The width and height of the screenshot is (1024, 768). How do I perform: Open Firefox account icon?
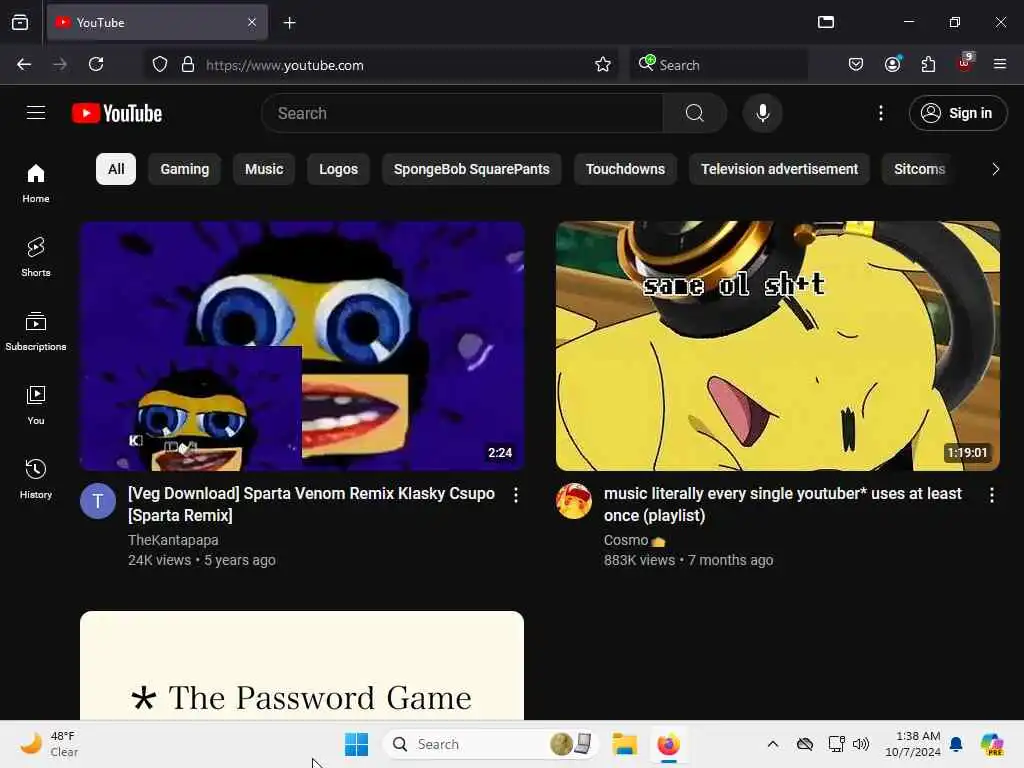click(x=892, y=64)
